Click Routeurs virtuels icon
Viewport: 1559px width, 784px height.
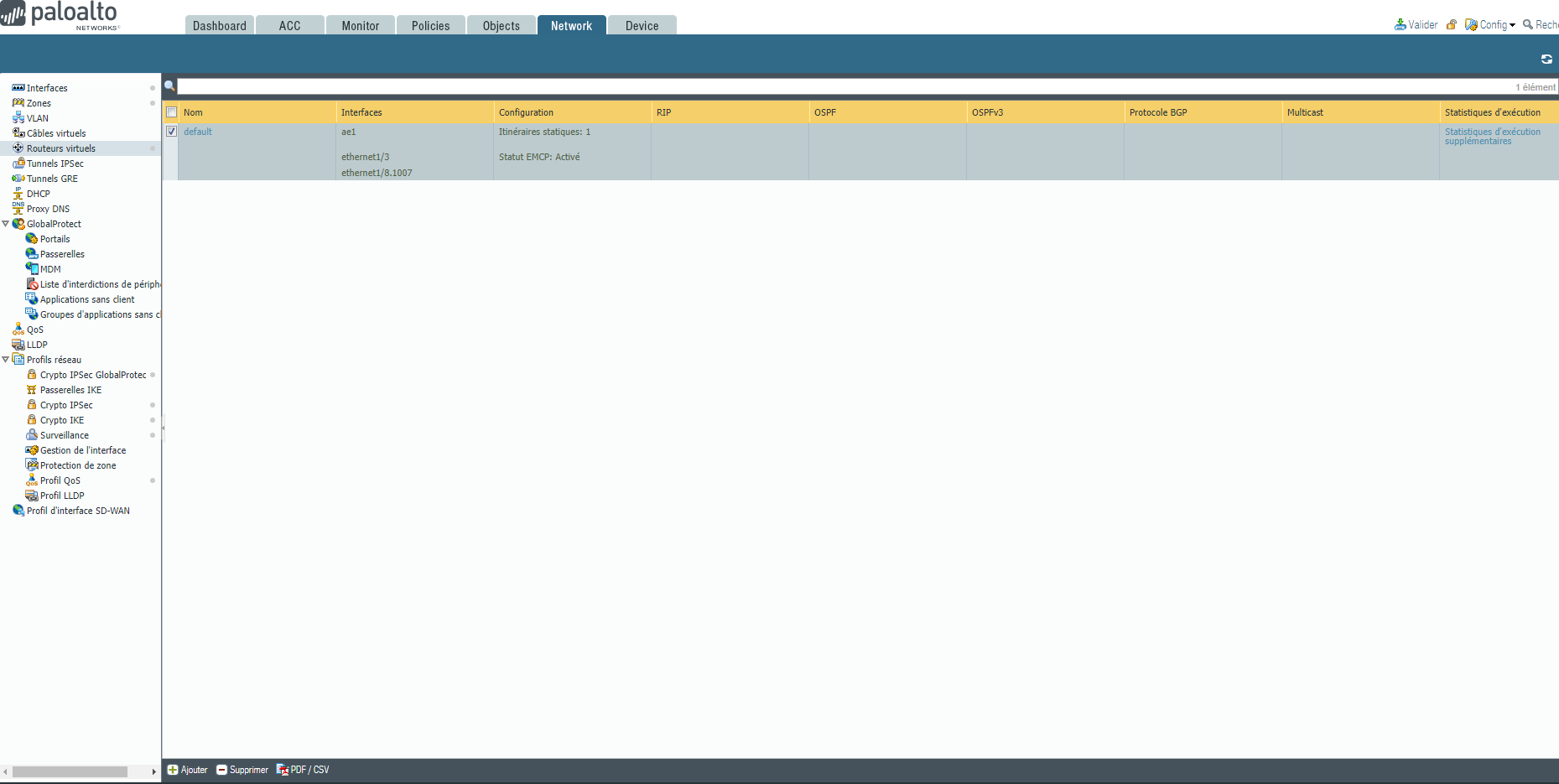tap(18, 148)
